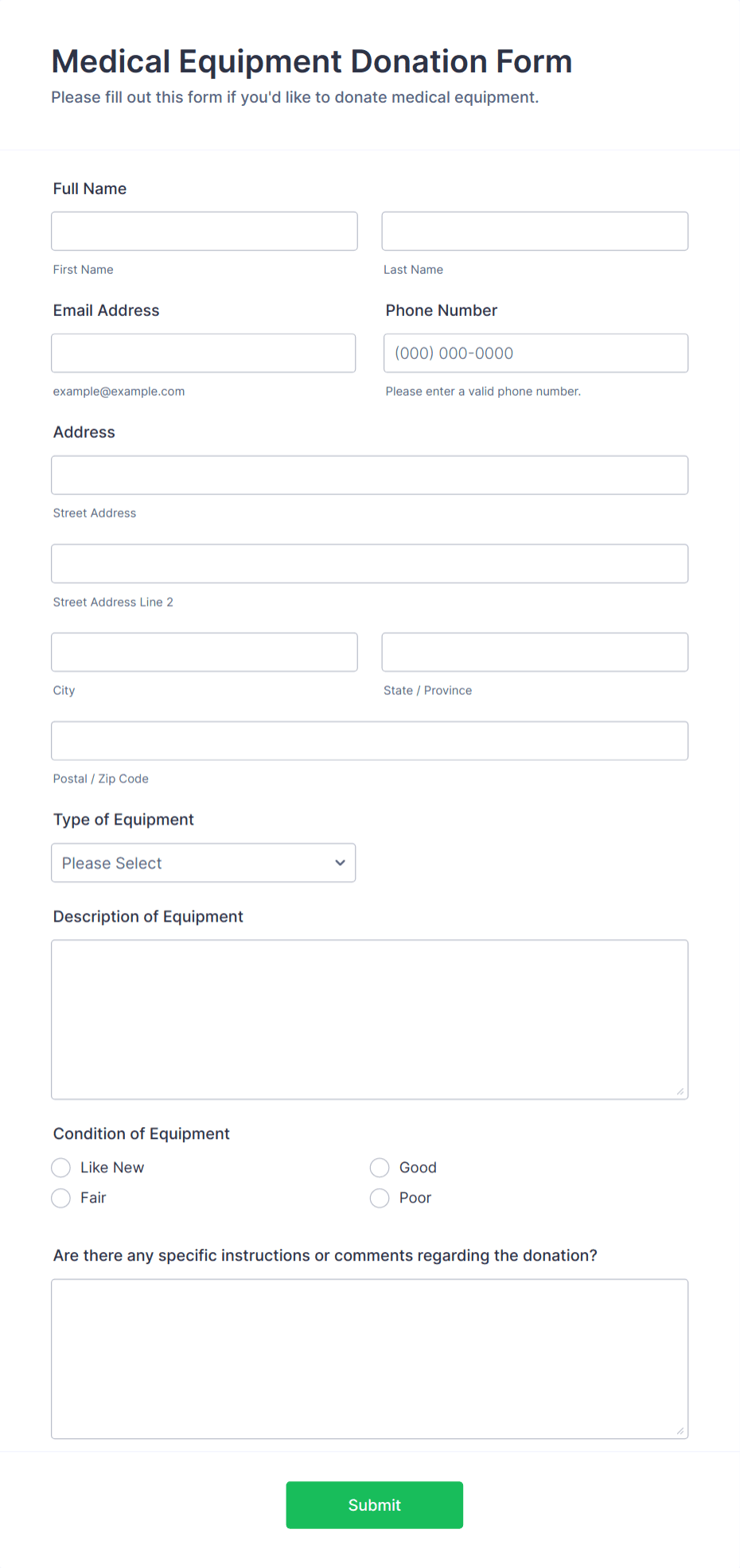Click the Medical Equipment Donation Form title

tap(311, 61)
